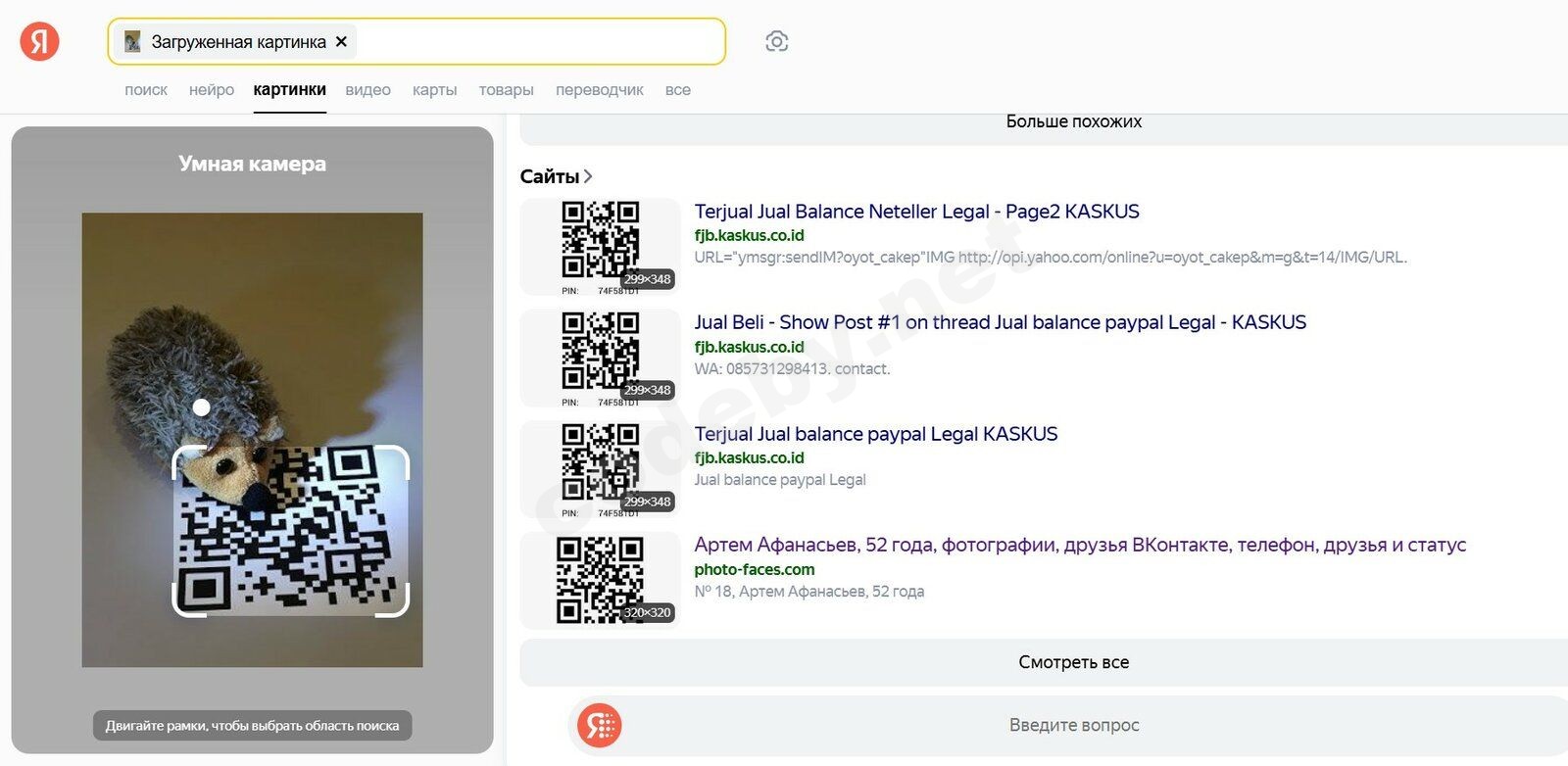Click the Умная камера title
This screenshot has height=766, width=1568.
coord(253,164)
